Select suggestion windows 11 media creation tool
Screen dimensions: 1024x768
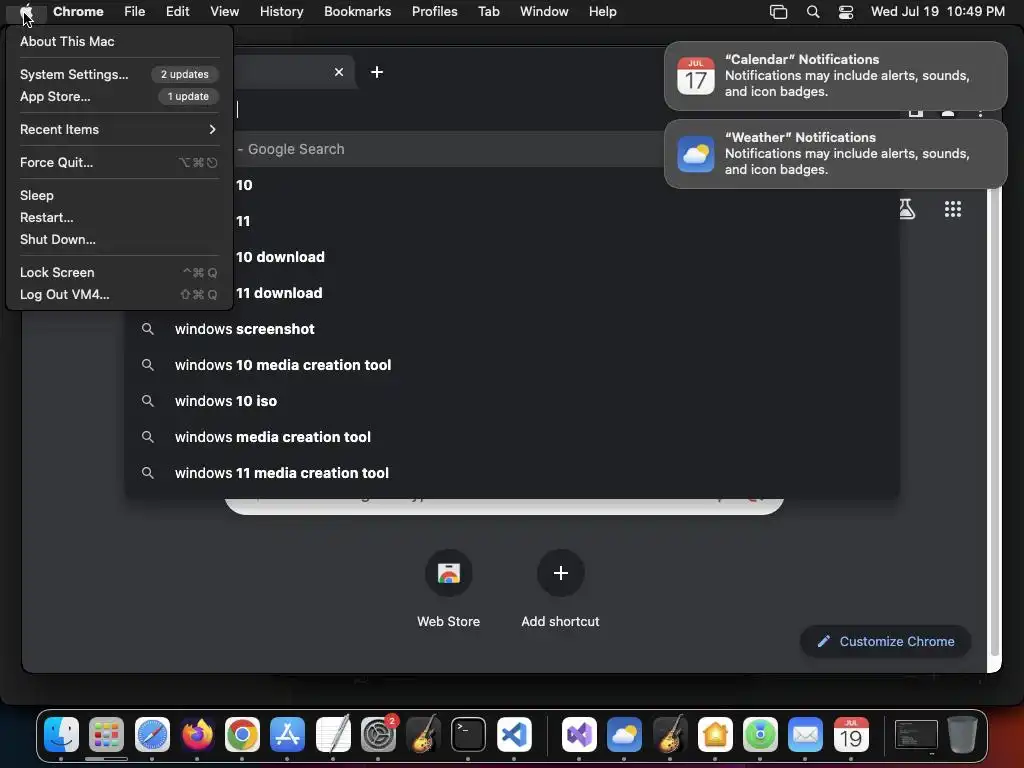(x=512, y=473)
